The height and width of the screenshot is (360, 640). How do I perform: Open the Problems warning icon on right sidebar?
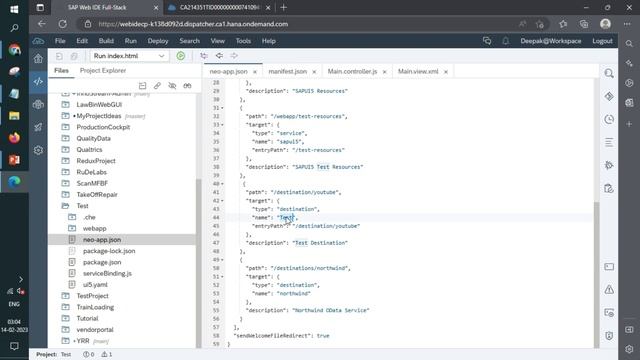pyautogui.click(x=609, y=290)
